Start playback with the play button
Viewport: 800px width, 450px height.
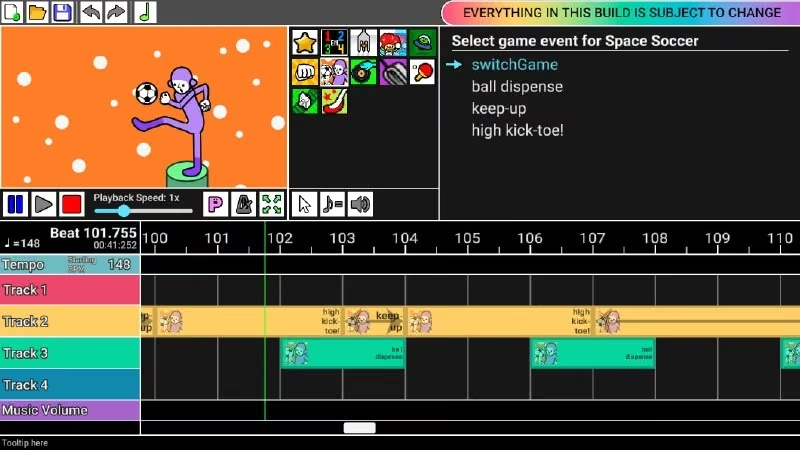[43, 204]
